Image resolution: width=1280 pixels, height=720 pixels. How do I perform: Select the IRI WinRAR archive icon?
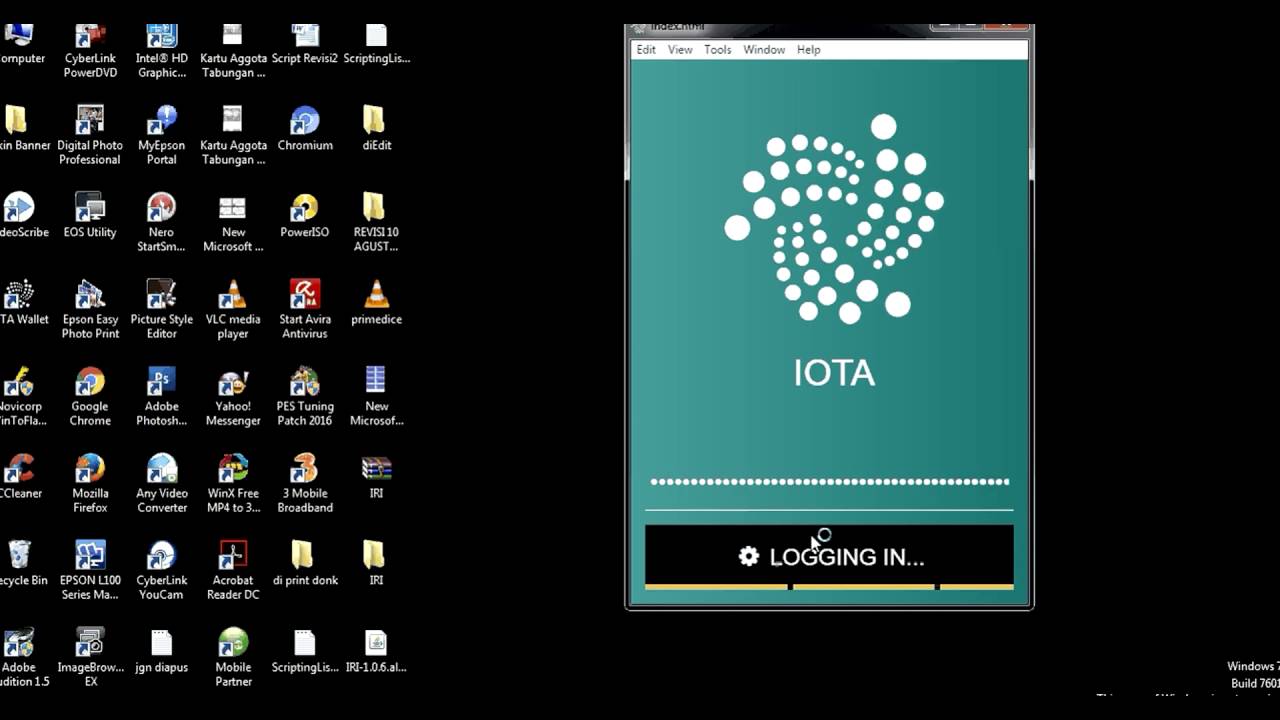(376, 477)
